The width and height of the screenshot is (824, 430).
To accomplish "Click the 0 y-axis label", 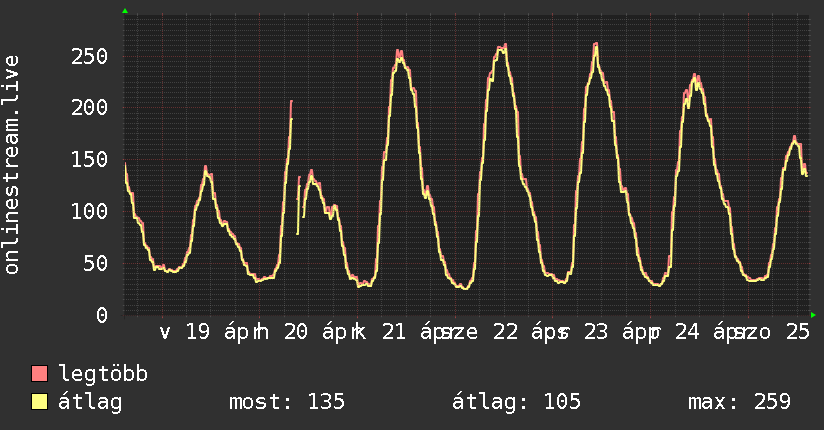I will pos(102,315).
